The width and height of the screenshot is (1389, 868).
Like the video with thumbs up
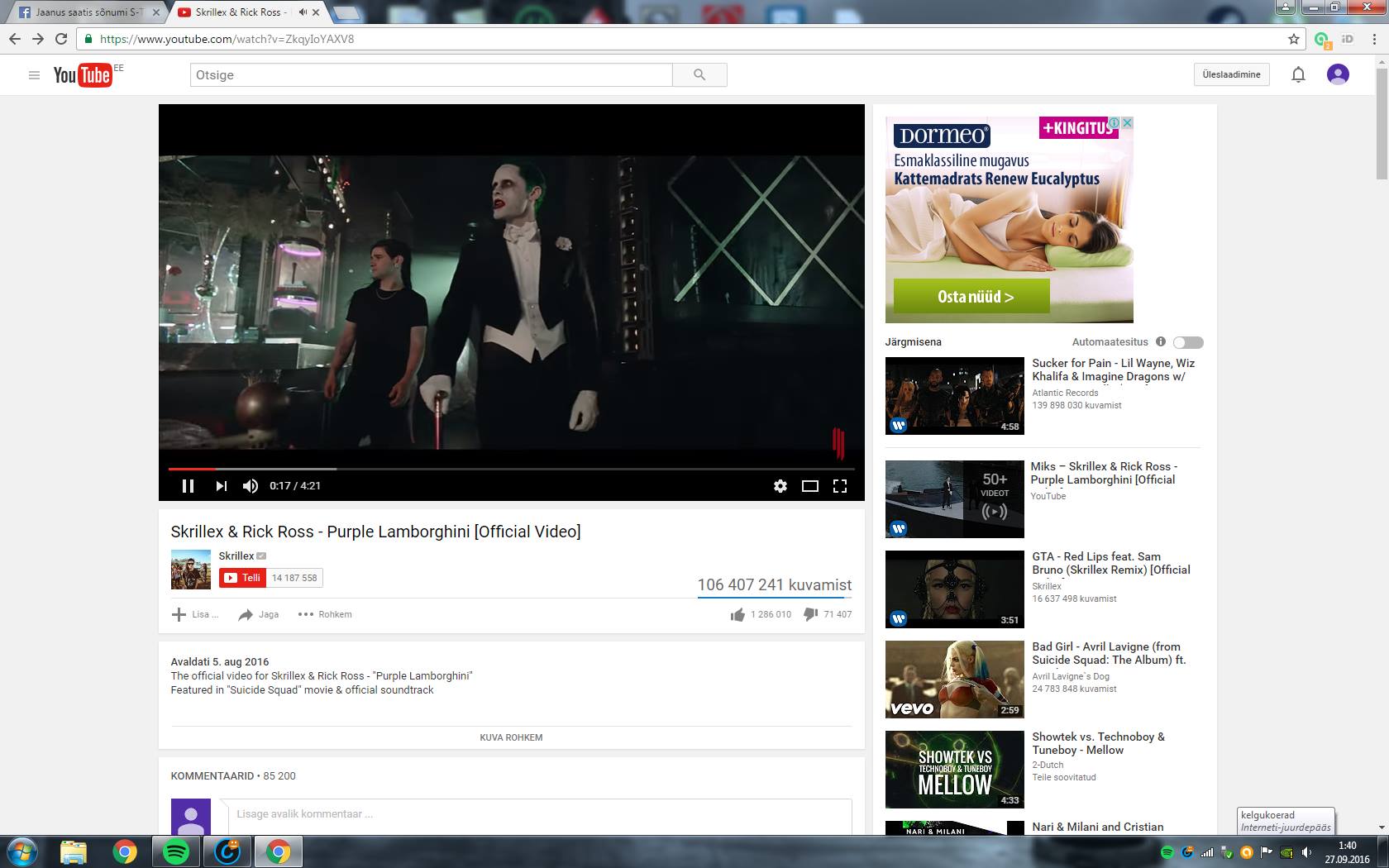pos(737,614)
